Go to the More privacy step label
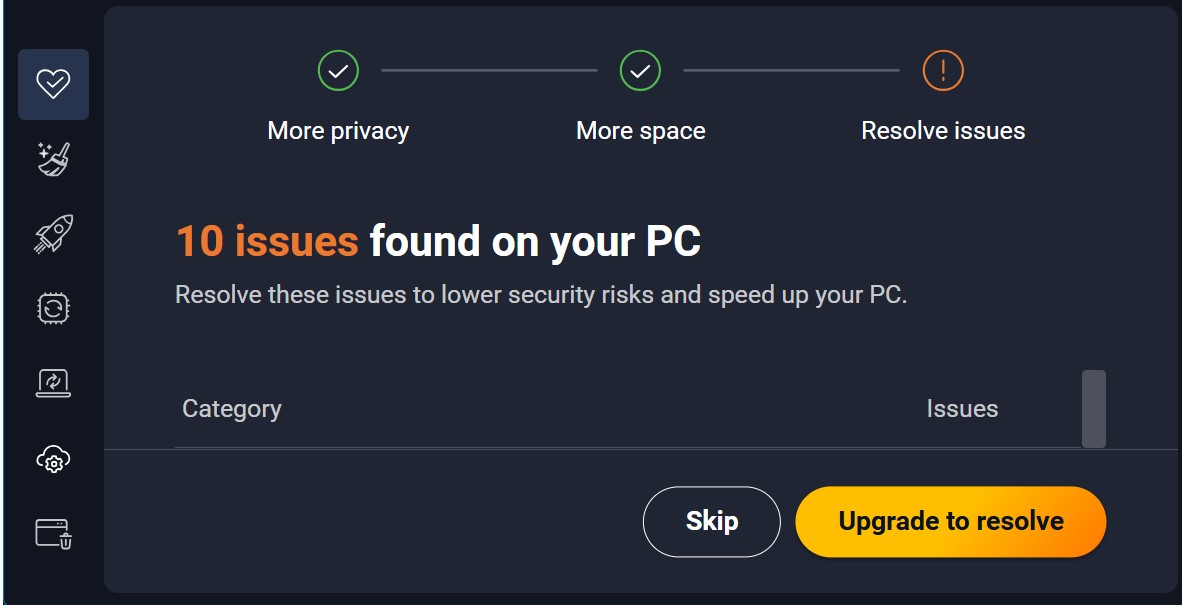This screenshot has width=1182, height=605. pos(338,131)
